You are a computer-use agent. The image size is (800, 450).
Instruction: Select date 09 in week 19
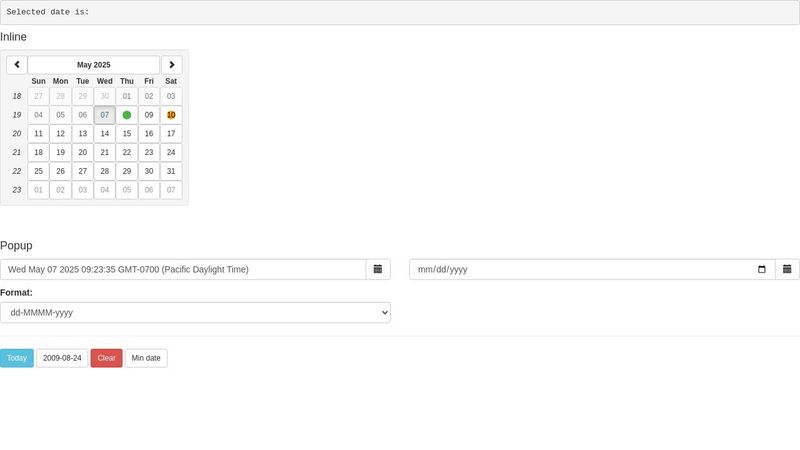tap(149, 115)
